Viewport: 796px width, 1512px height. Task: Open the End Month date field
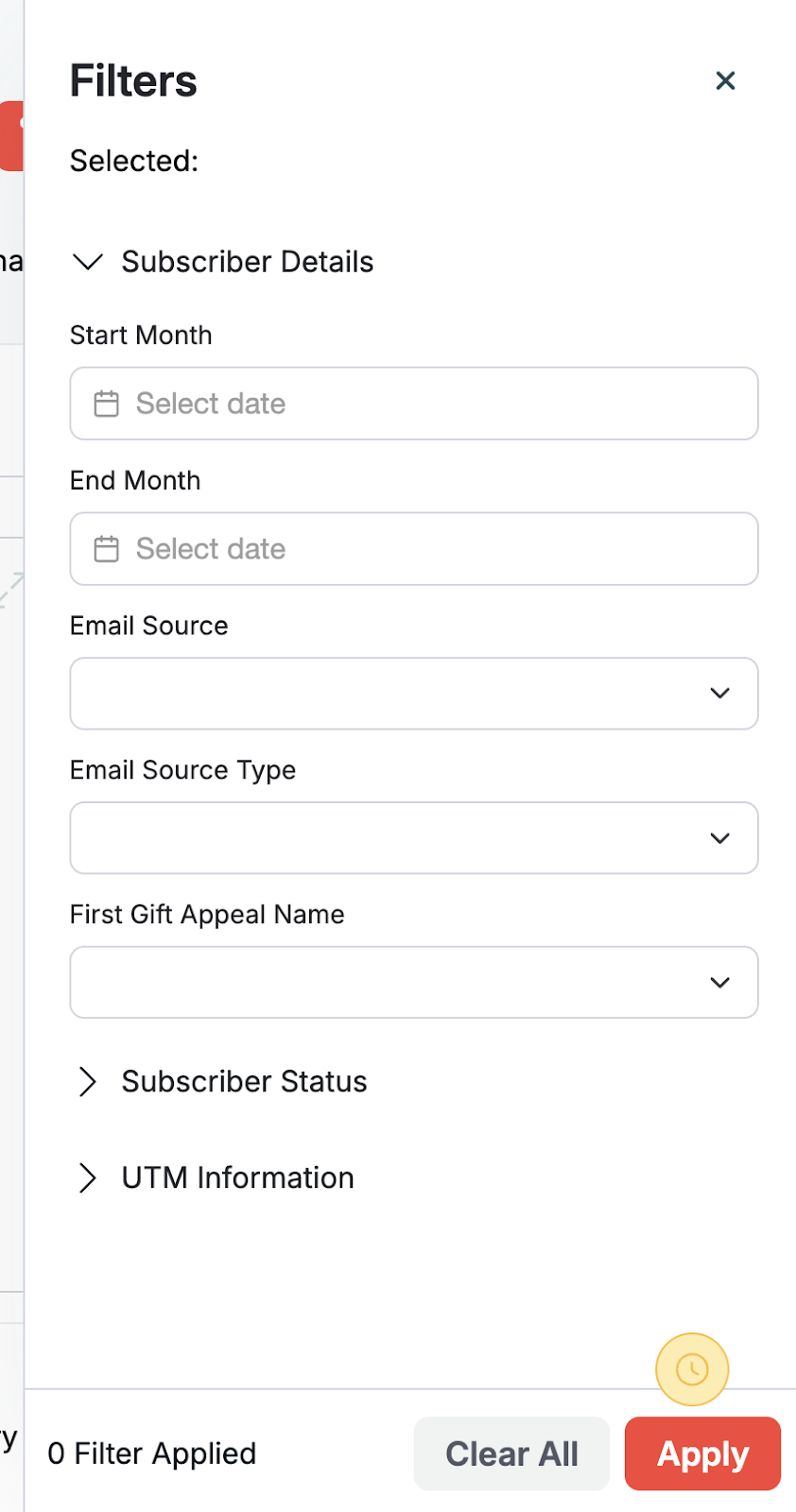414,549
